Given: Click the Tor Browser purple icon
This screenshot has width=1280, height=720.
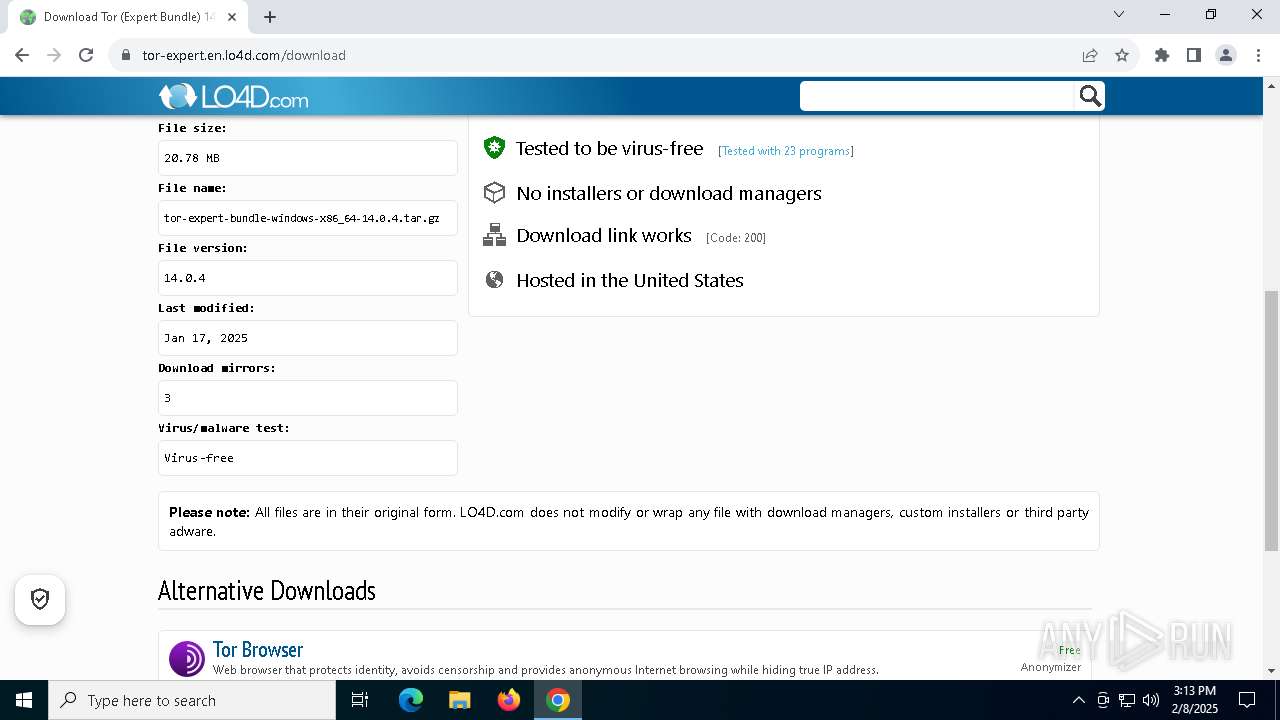Looking at the screenshot, I should click(187, 659).
